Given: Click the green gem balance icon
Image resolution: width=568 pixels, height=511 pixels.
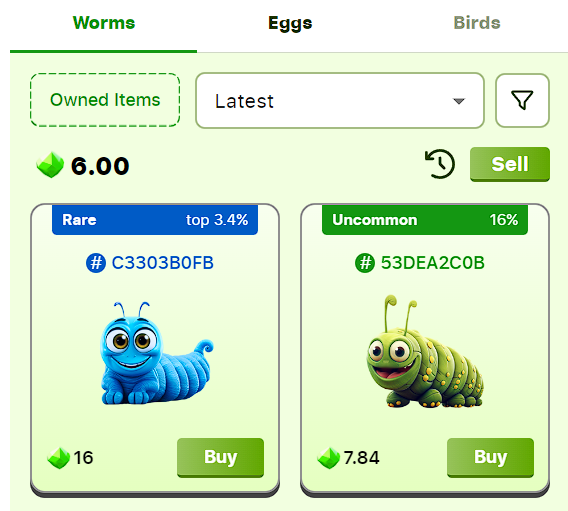Looking at the screenshot, I should coord(50,165).
